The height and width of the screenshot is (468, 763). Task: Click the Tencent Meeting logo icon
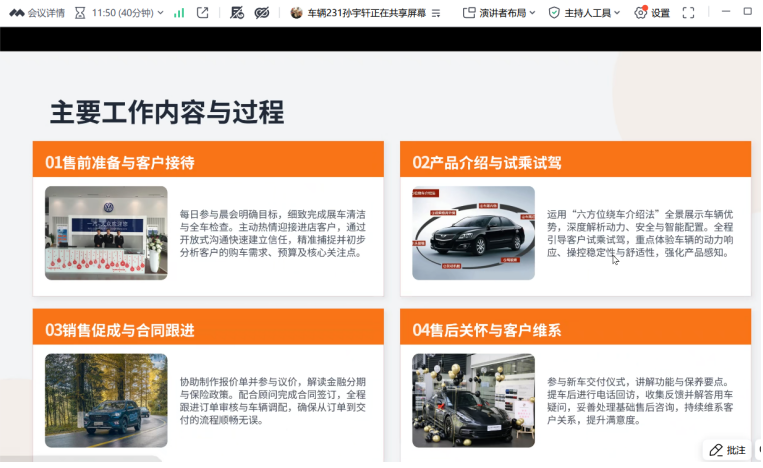pyautogui.click(x=17, y=13)
